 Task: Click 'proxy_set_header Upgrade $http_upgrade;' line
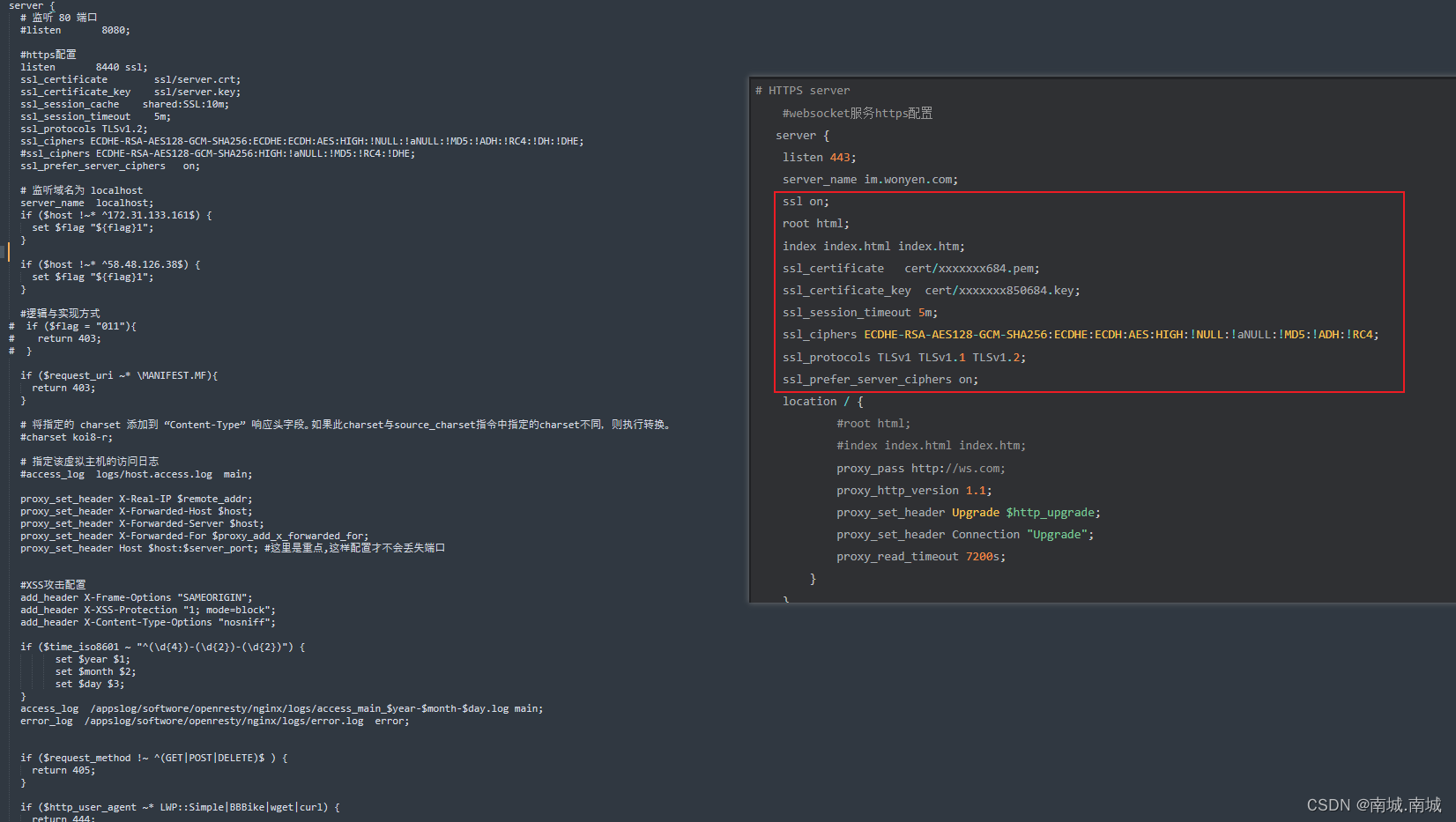click(969, 512)
